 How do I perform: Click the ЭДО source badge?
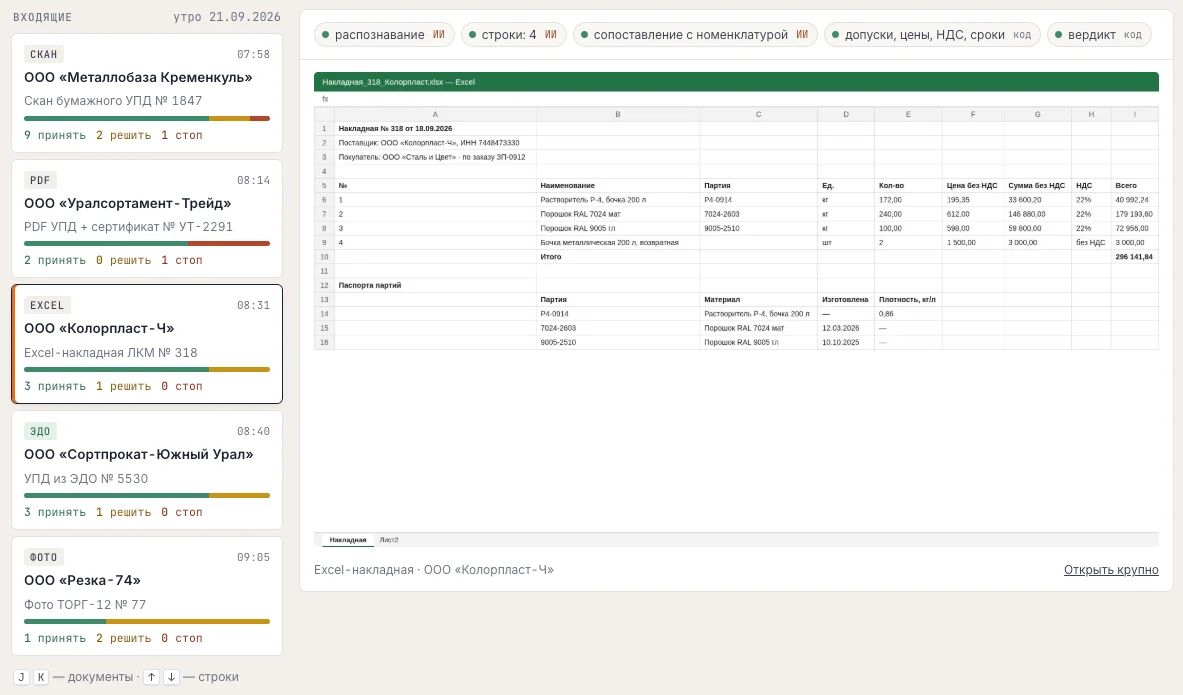point(40,432)
